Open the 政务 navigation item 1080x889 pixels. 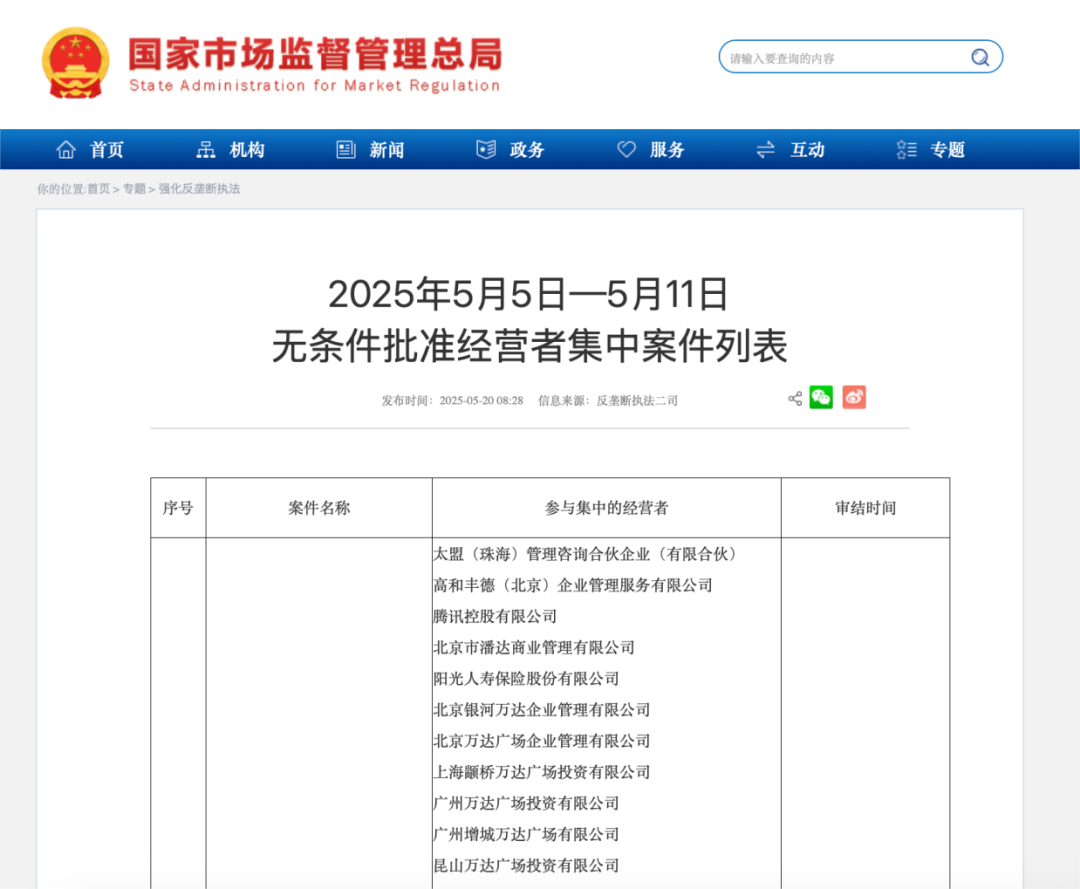pos(528,149)
